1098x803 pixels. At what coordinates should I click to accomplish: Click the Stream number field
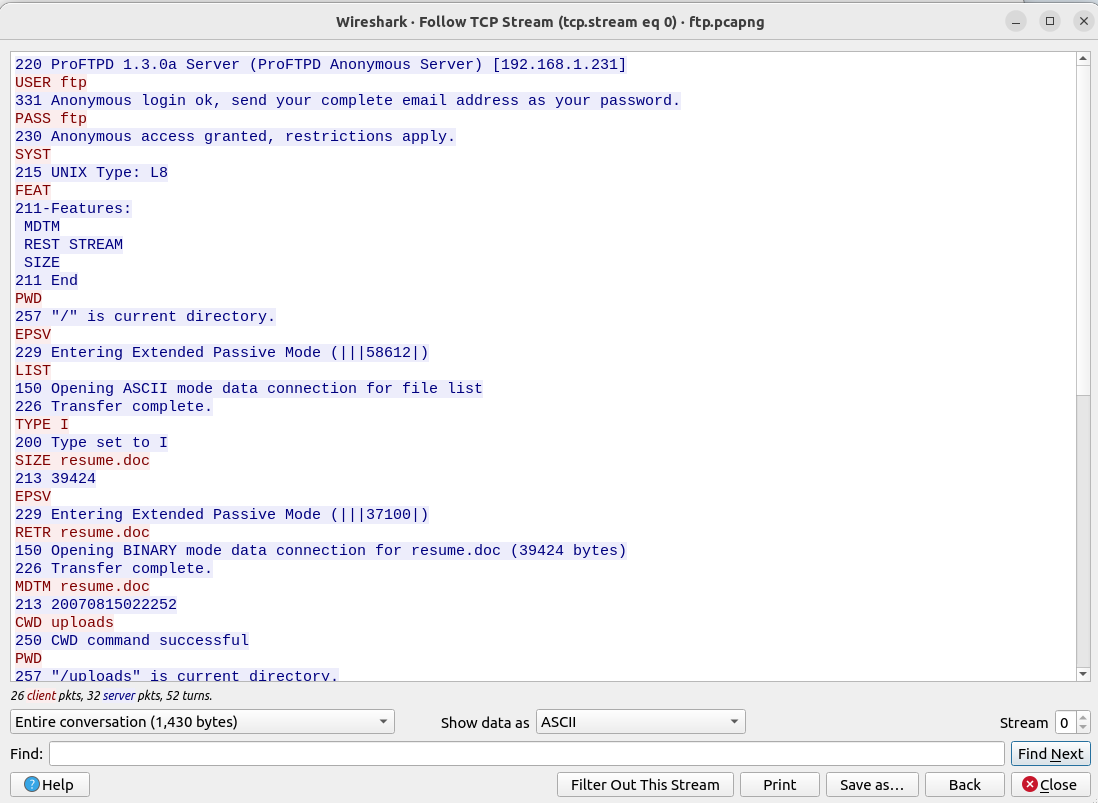pos(1065,722)
